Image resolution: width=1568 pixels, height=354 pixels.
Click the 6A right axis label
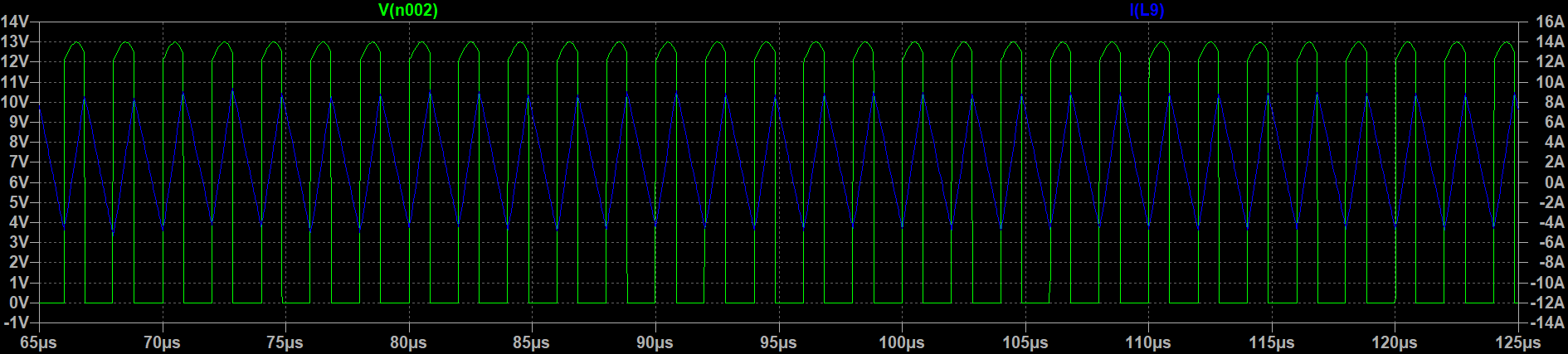[x=1554, y=122]
